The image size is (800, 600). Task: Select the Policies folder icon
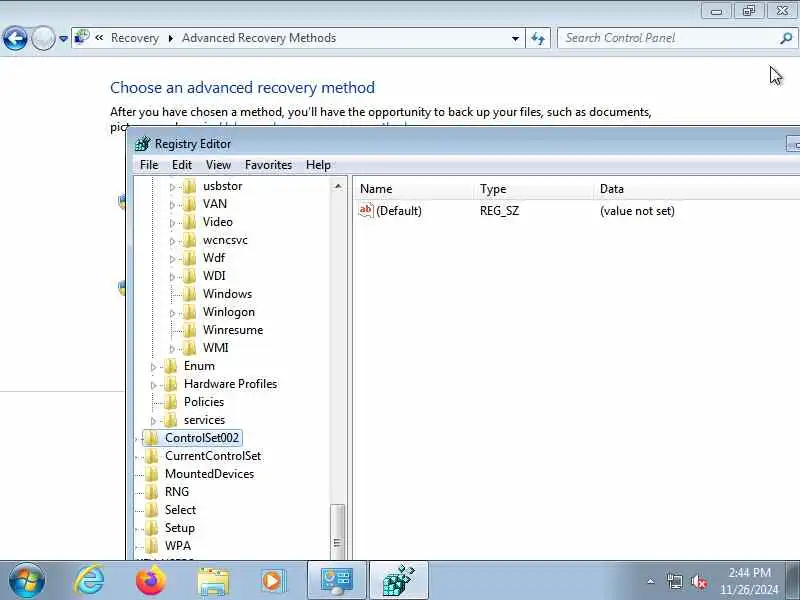tap(170, 402)
